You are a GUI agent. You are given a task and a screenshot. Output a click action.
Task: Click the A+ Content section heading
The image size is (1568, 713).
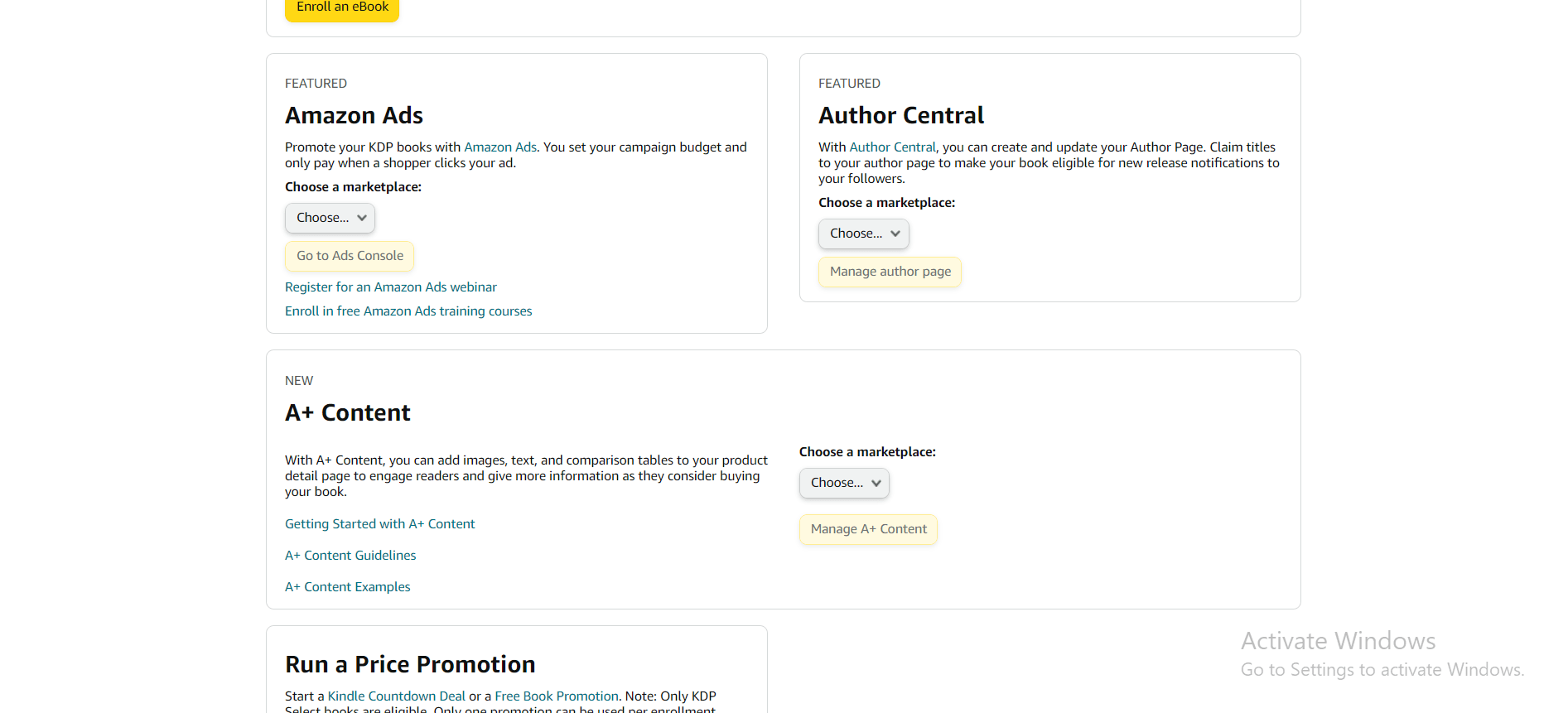coord(347,412)
